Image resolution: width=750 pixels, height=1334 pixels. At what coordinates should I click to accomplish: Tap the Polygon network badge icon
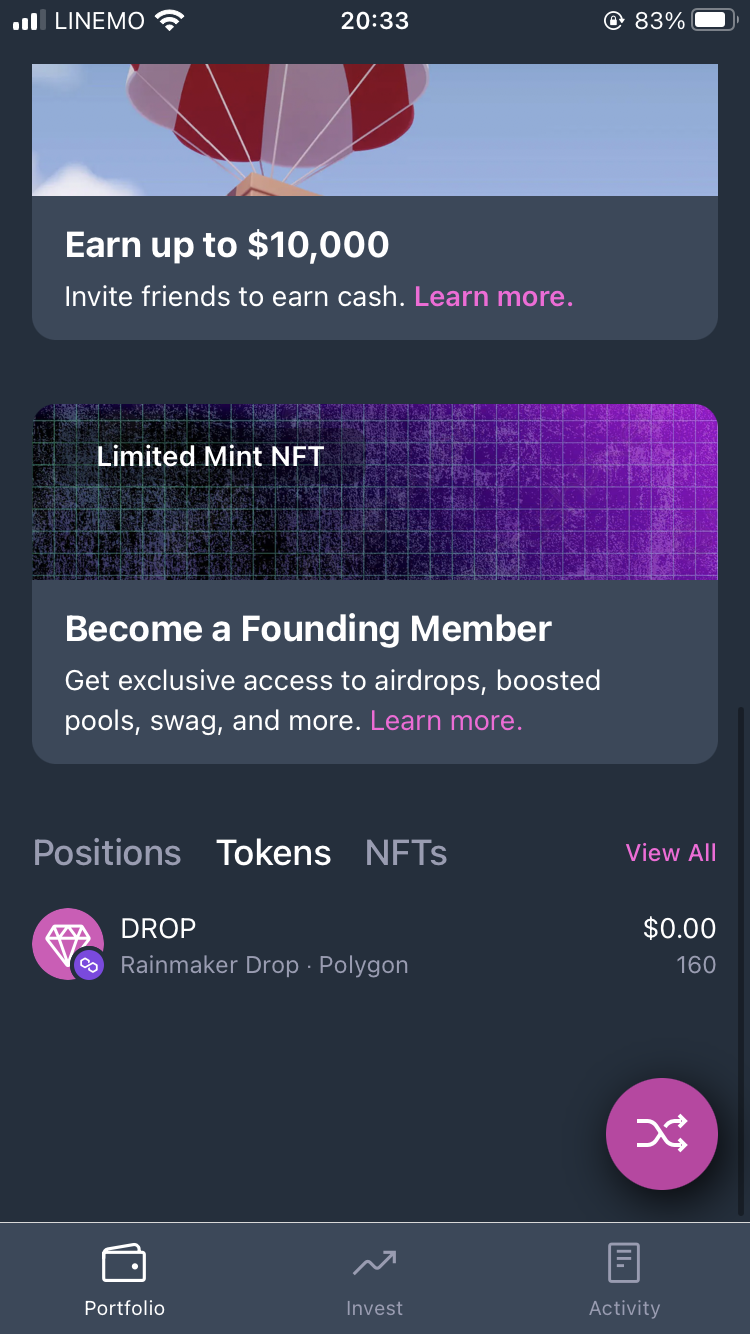88,965
